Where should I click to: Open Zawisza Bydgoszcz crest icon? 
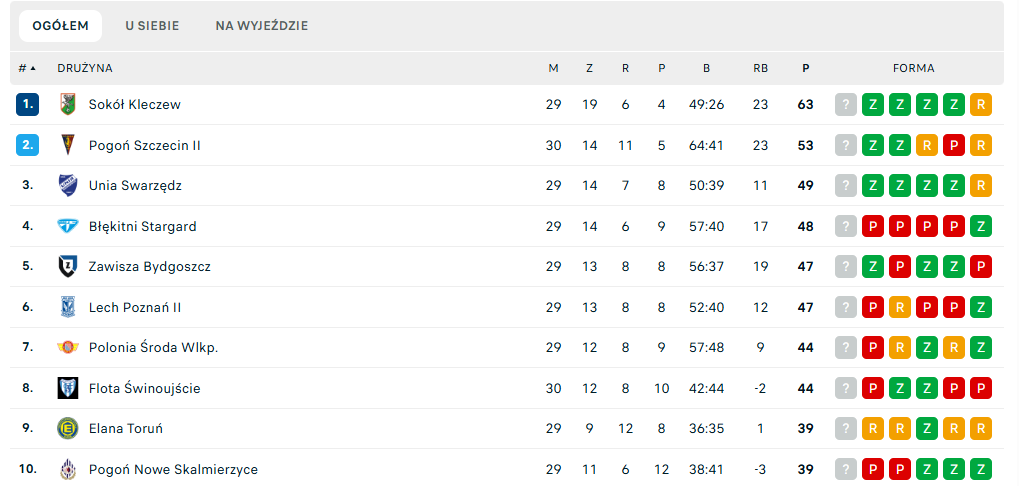point(68,266)
